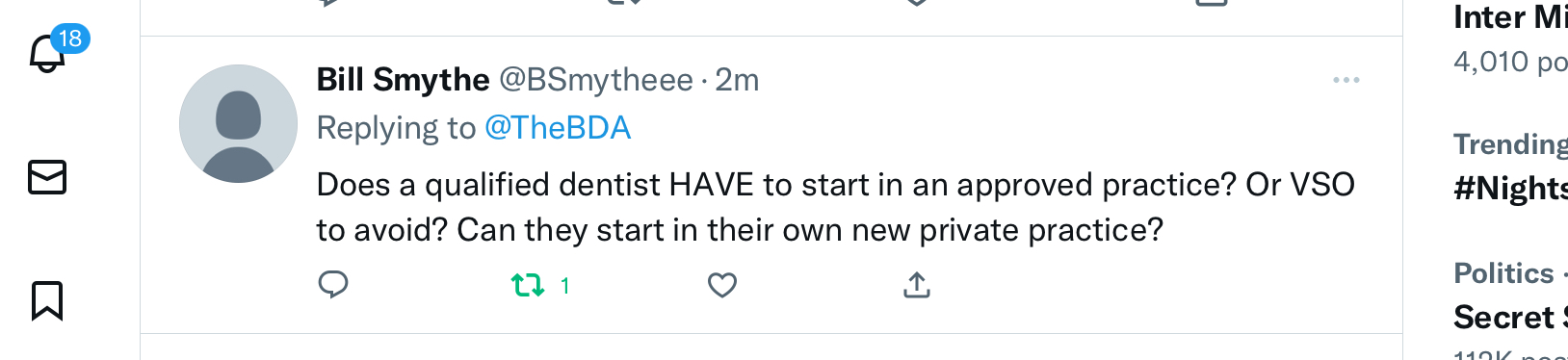This screenshot has width=1568, height=360.
Task: Open the Inter Mi trending topic
Action: (1510, 17)
